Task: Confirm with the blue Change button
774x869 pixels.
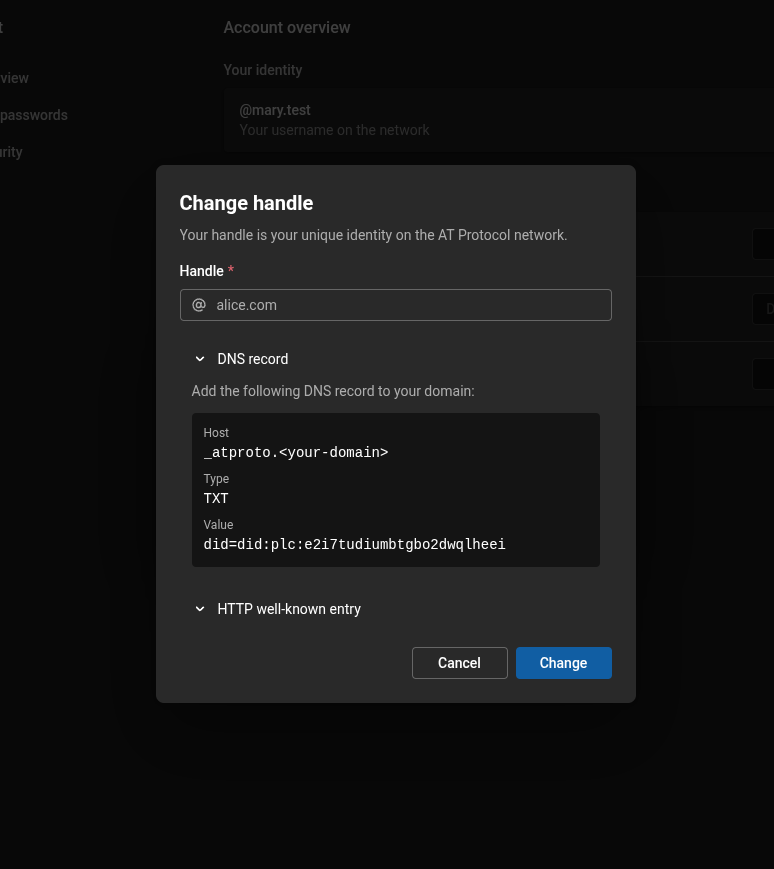Action: click(563, 663)
